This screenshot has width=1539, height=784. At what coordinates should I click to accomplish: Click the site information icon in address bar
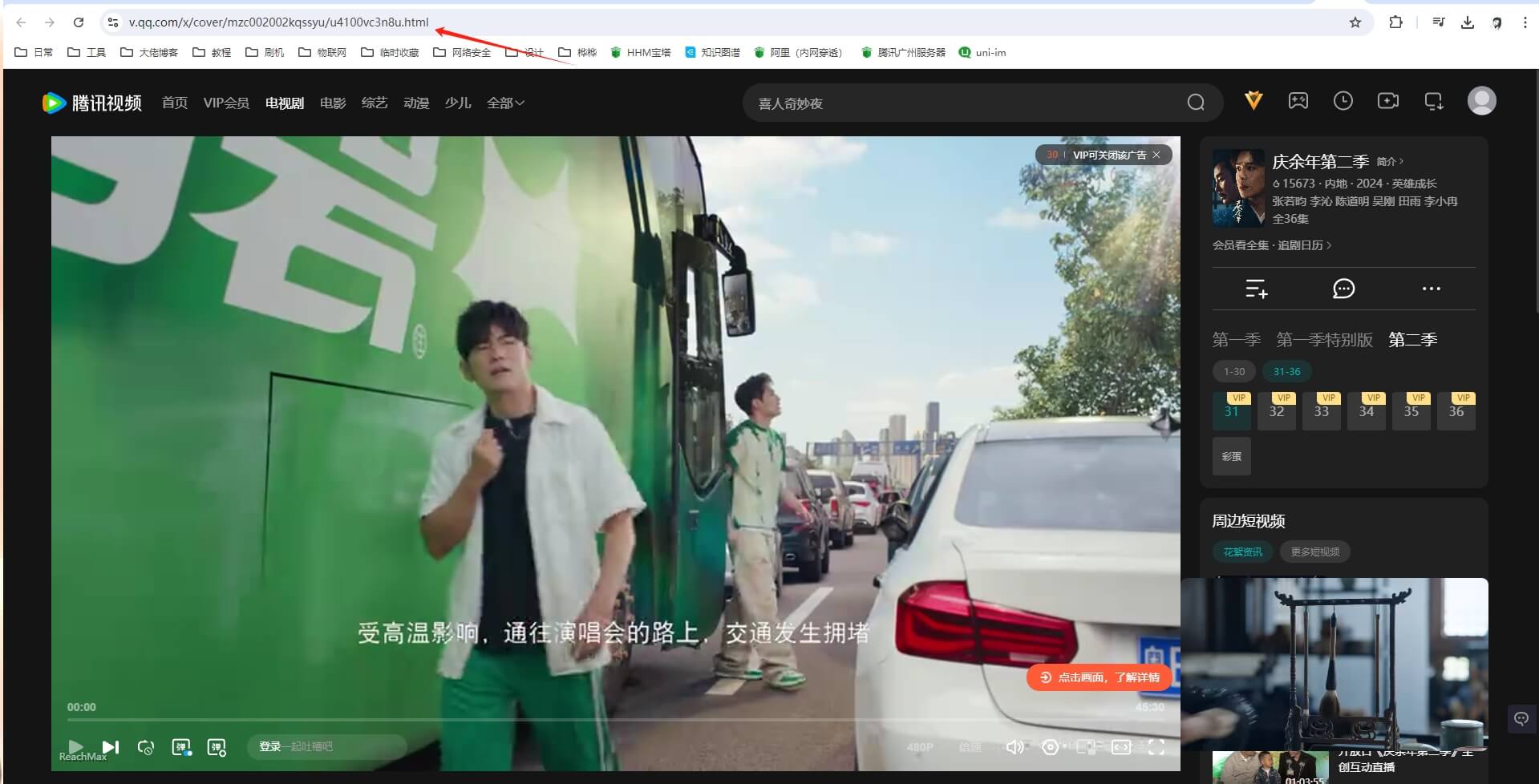point(113,22)
